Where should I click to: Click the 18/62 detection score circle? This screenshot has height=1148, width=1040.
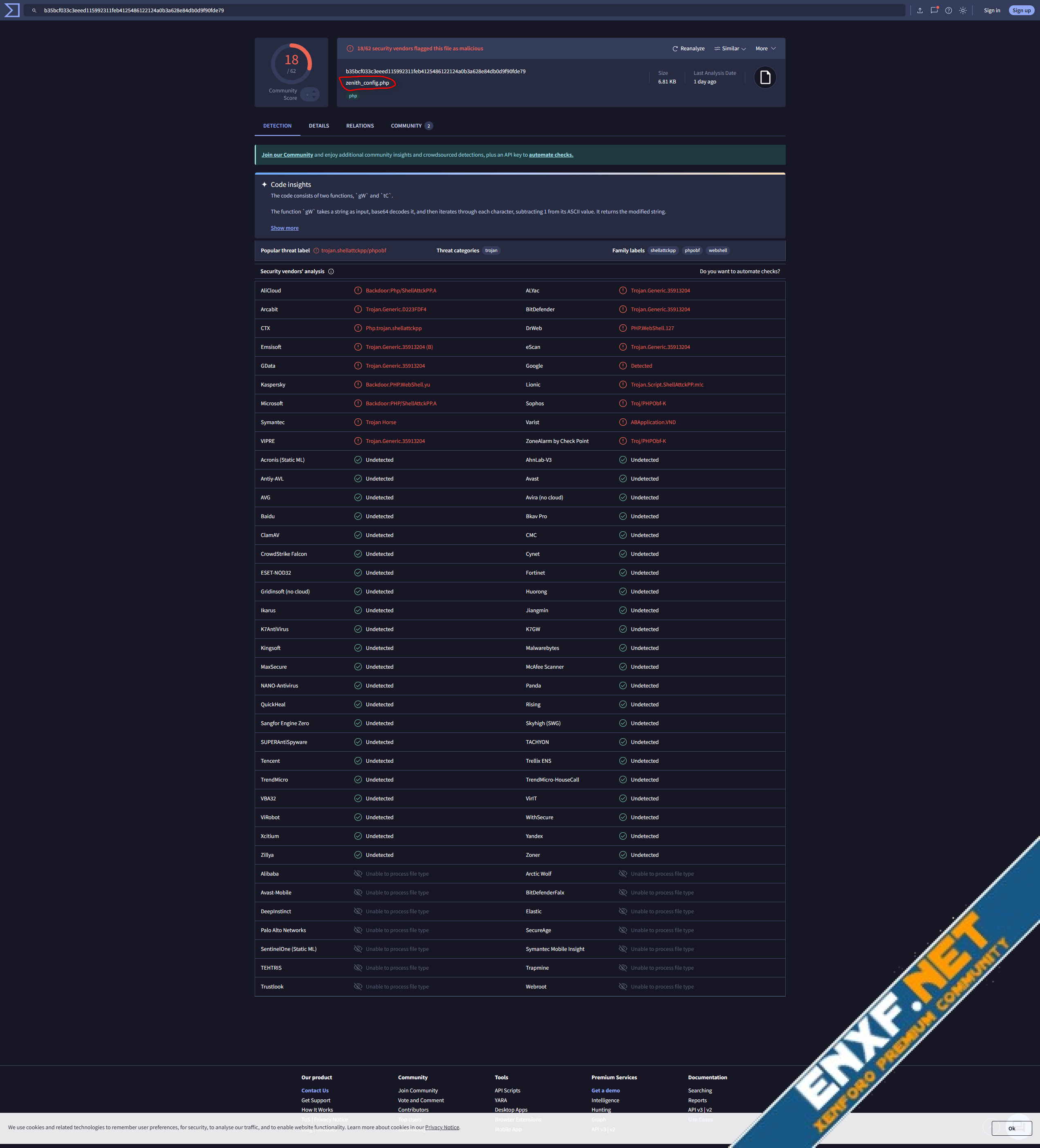(x=291, y=63)
